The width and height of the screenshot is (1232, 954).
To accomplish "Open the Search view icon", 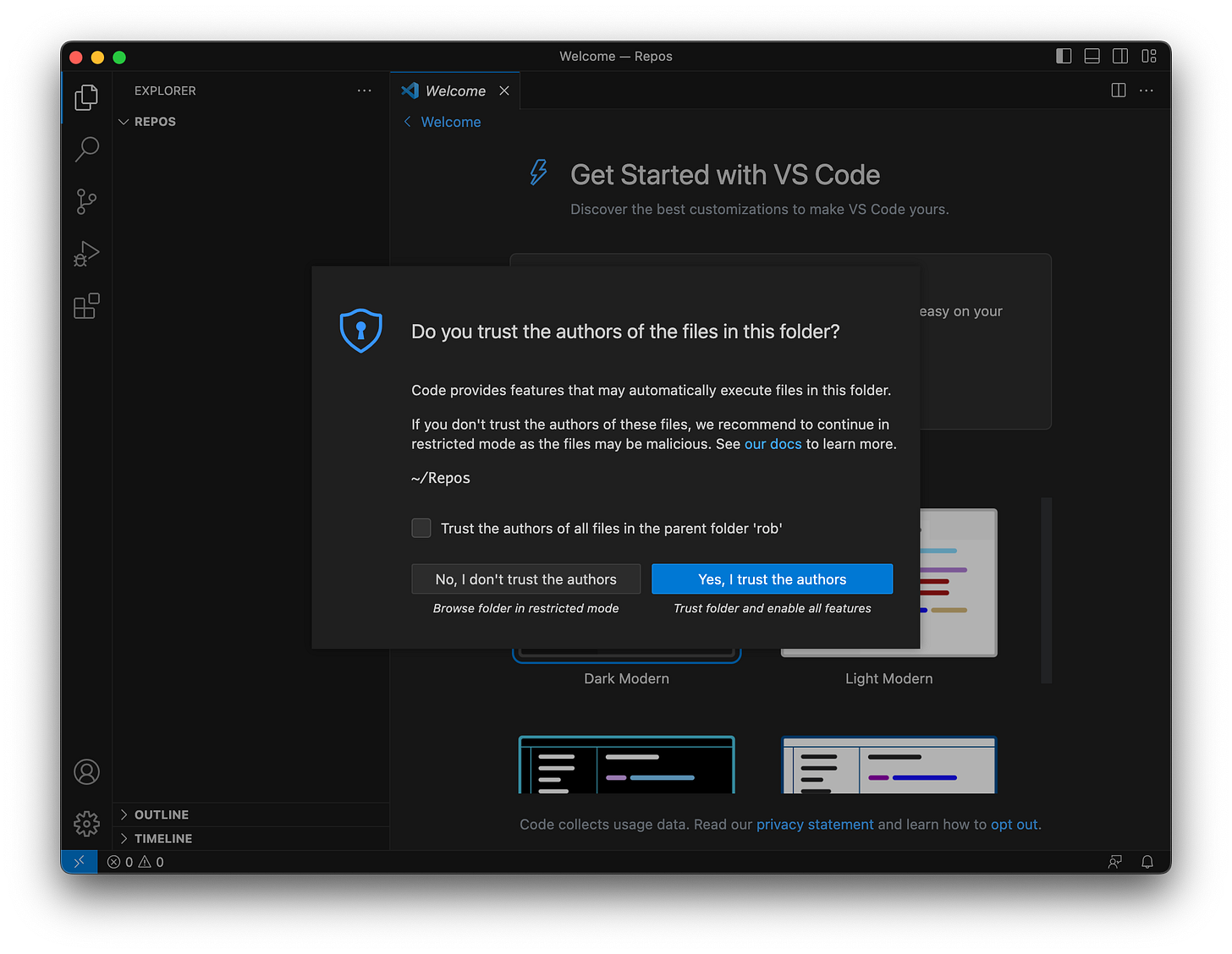I will click(86, 149).
